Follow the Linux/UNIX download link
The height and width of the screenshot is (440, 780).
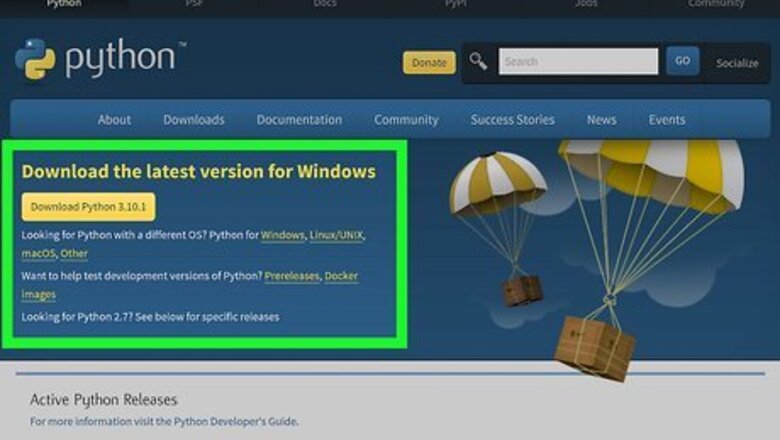[x=336, y=235]
